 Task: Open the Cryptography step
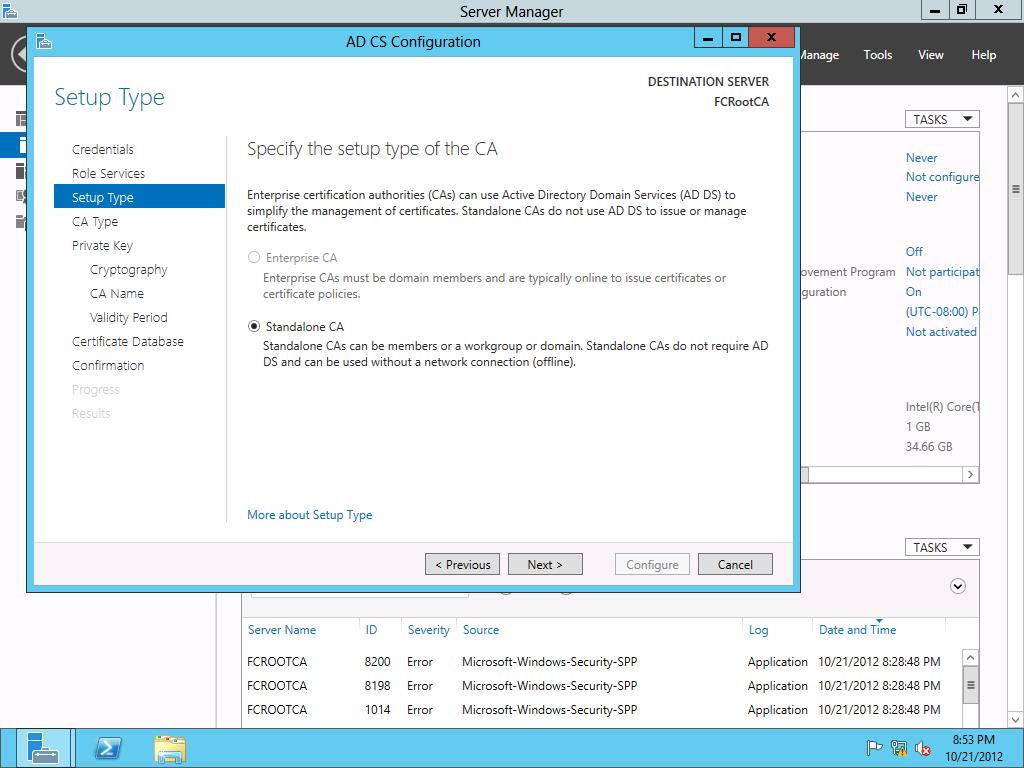(129, 270)
